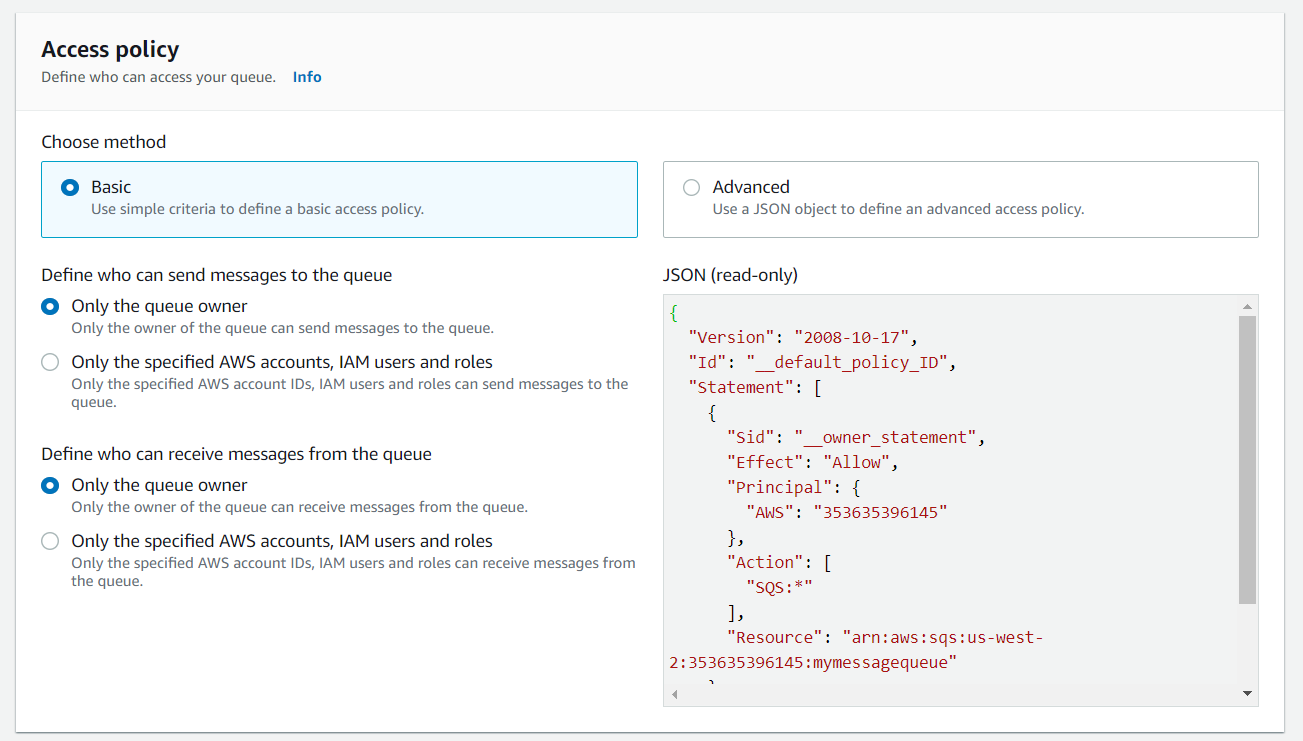Click the "Version" line in the JSON policy
The height and width of the screenshot is (741, 1303).
click(803, 337)
